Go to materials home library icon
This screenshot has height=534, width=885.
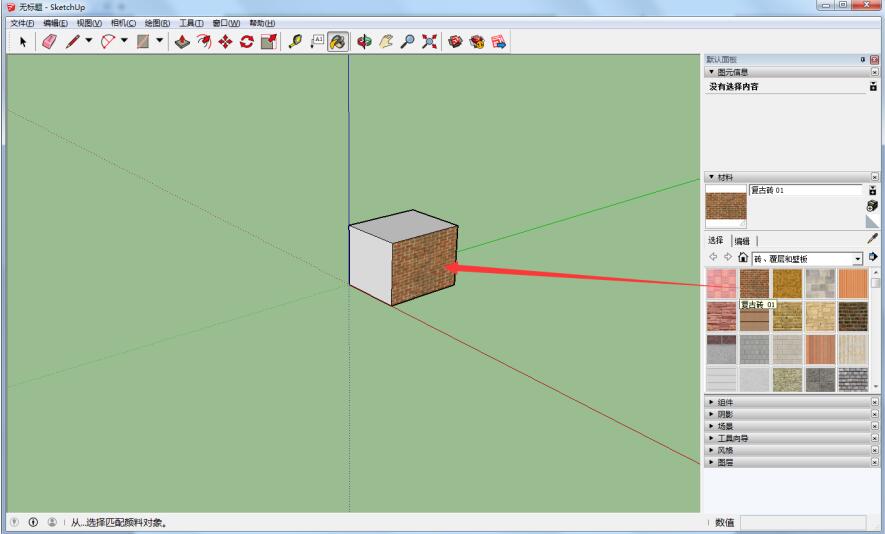coord(743,258)
